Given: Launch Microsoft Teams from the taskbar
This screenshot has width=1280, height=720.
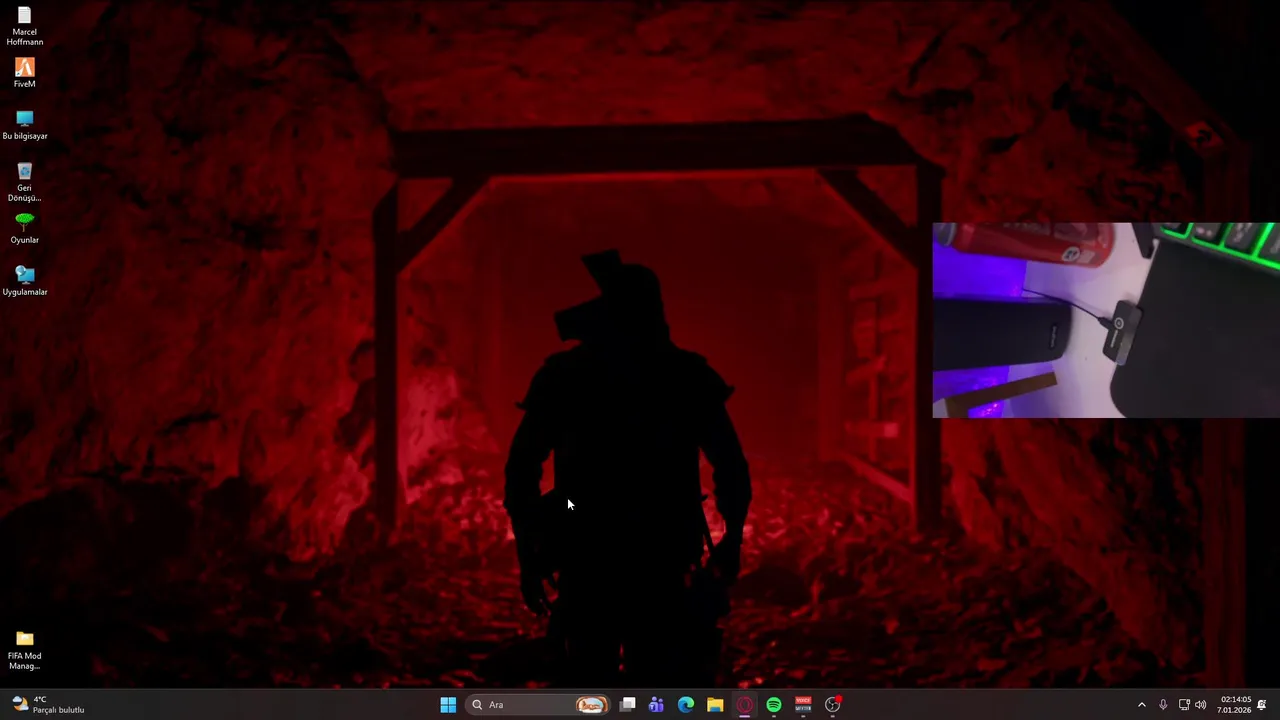Looking at the screenshot, I should click(x=656, y=705).
